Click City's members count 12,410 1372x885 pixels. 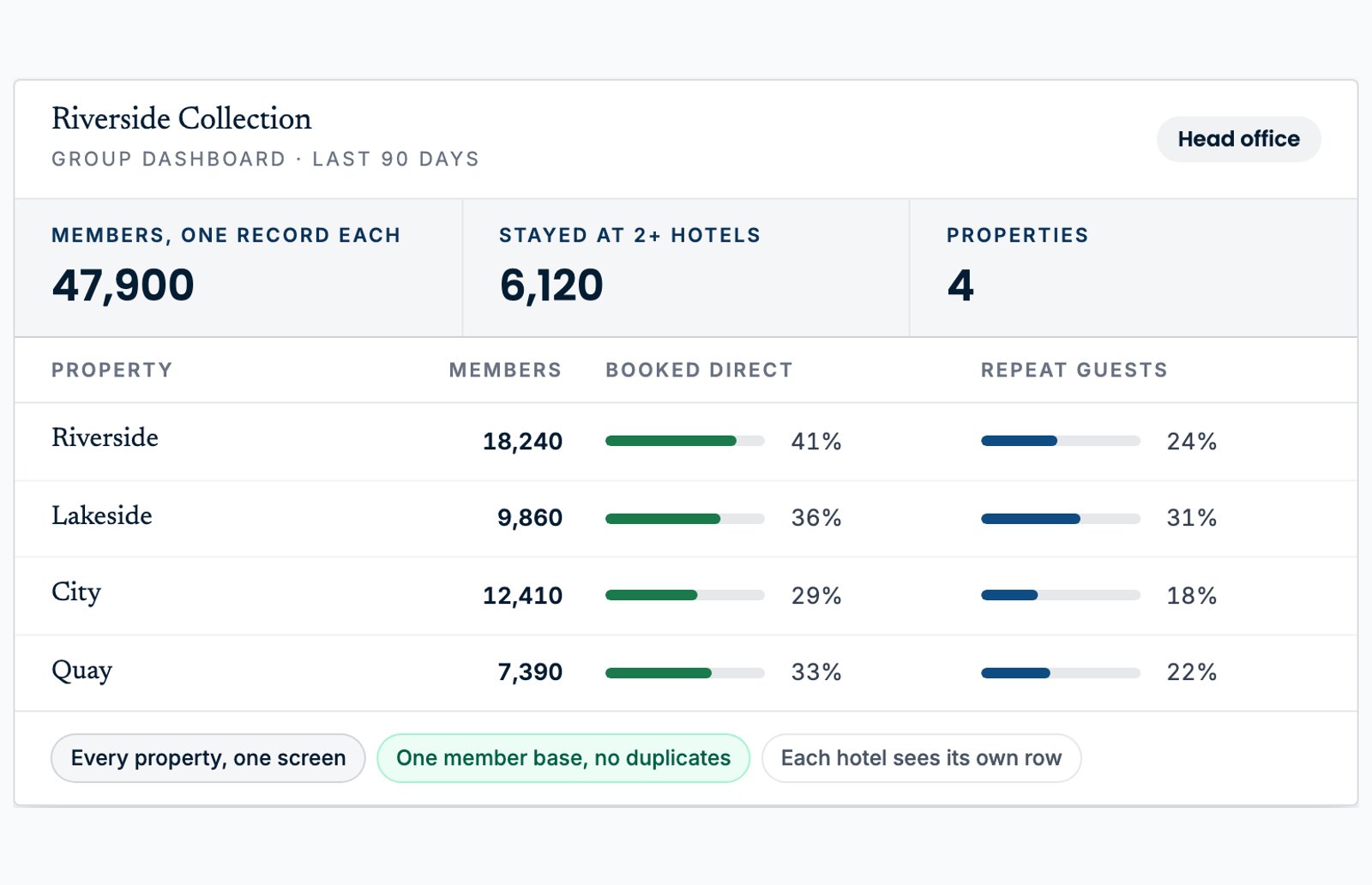(x=522, y=596)
